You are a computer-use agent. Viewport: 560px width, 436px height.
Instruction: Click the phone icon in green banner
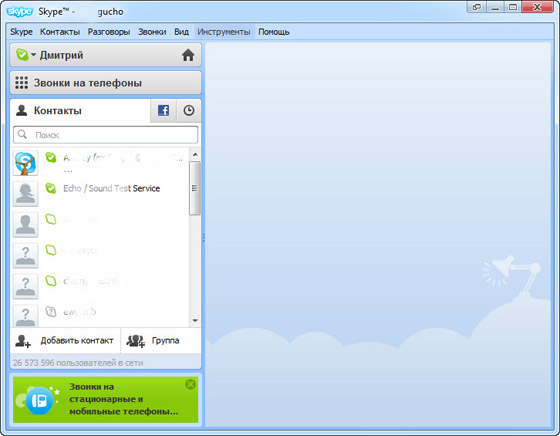pos(39,401)
